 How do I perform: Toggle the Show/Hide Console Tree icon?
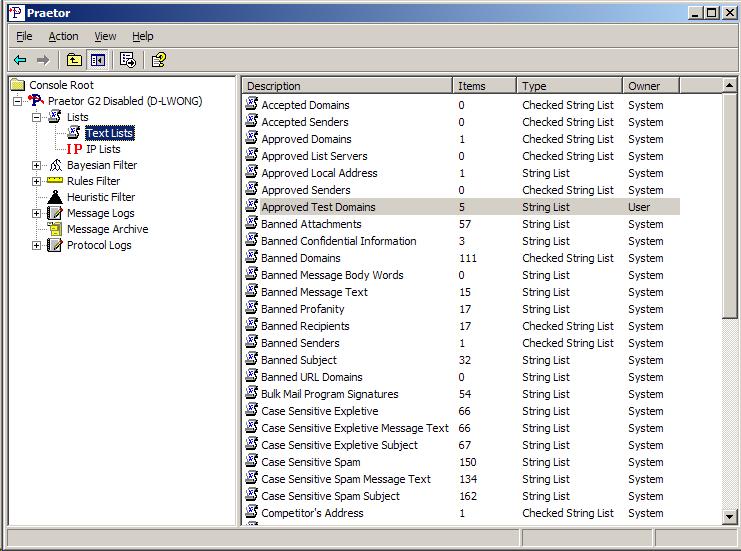98,60
